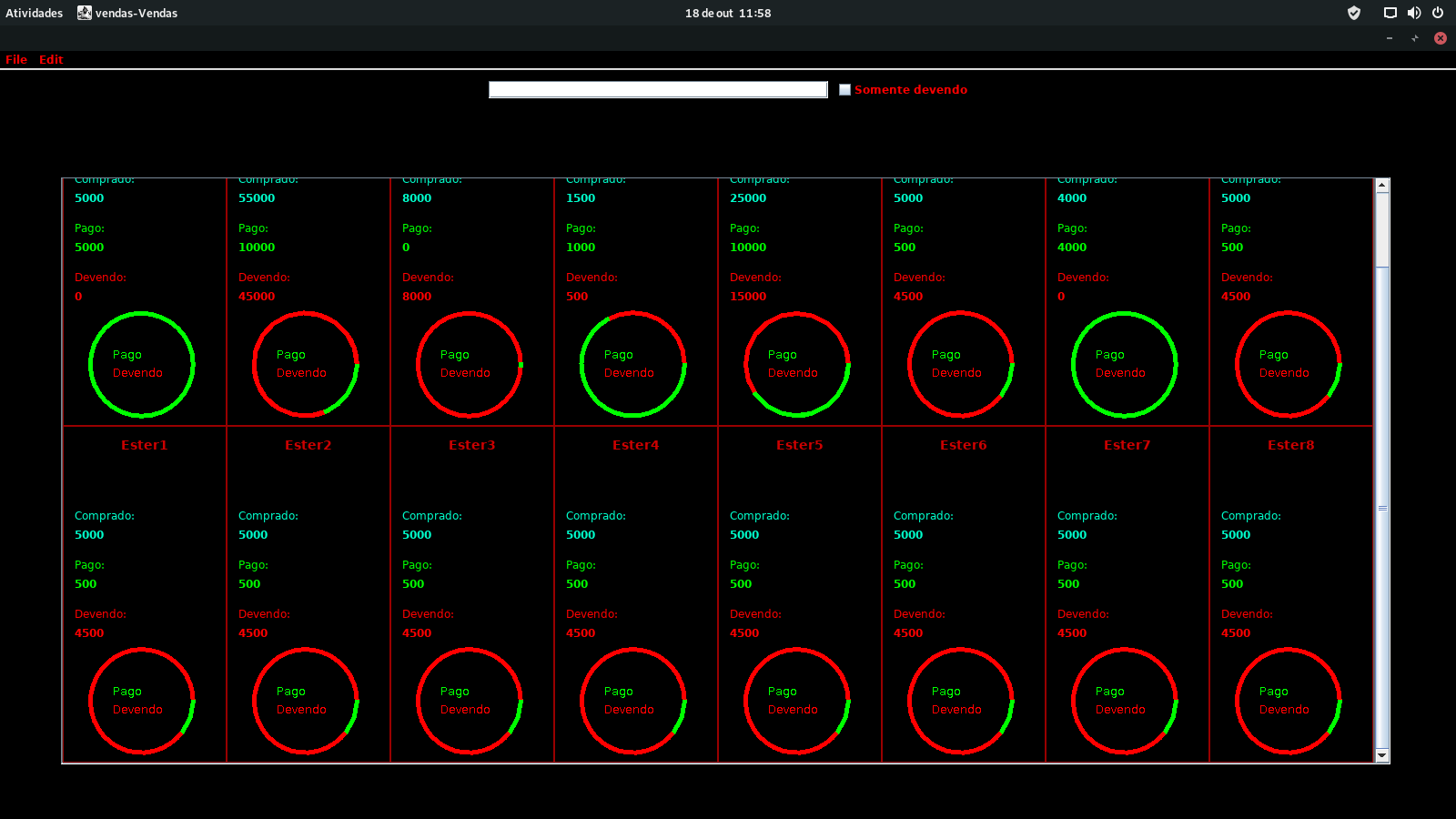Open the Atividades overview
Screen dimensions: 1456x819
(35, 13)
